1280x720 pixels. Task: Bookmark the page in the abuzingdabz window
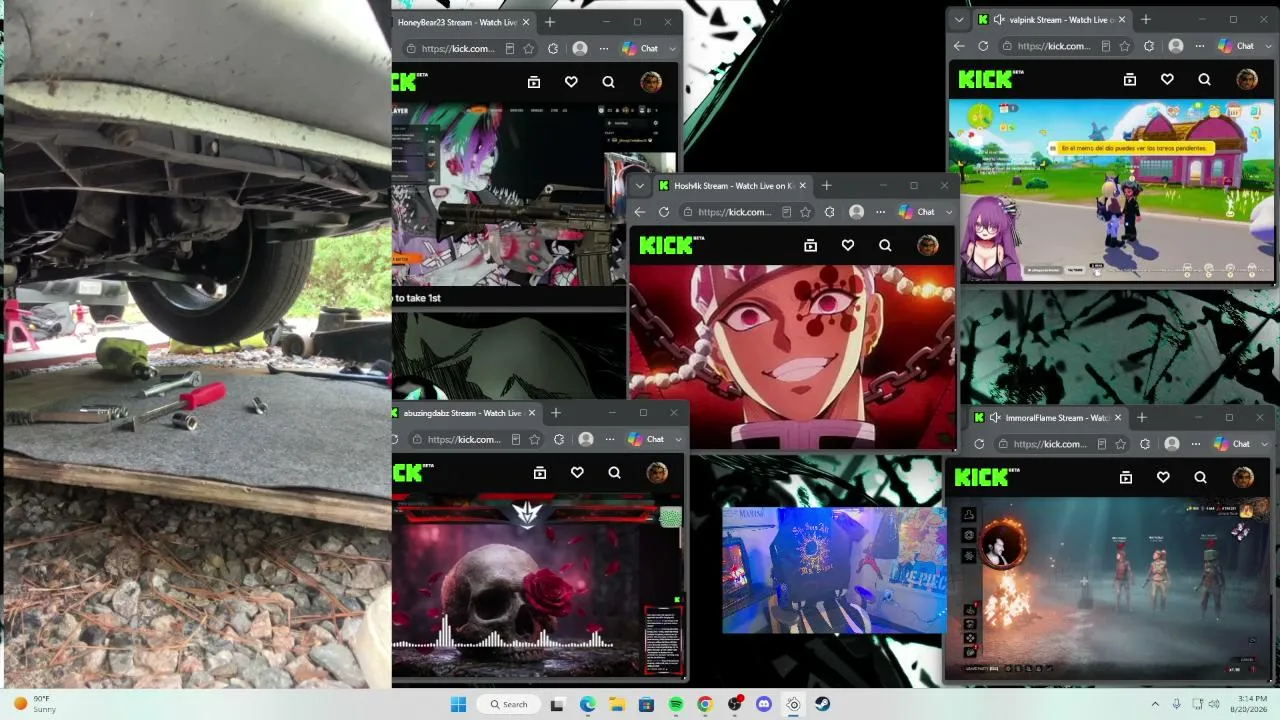click(x=534, y=439)
